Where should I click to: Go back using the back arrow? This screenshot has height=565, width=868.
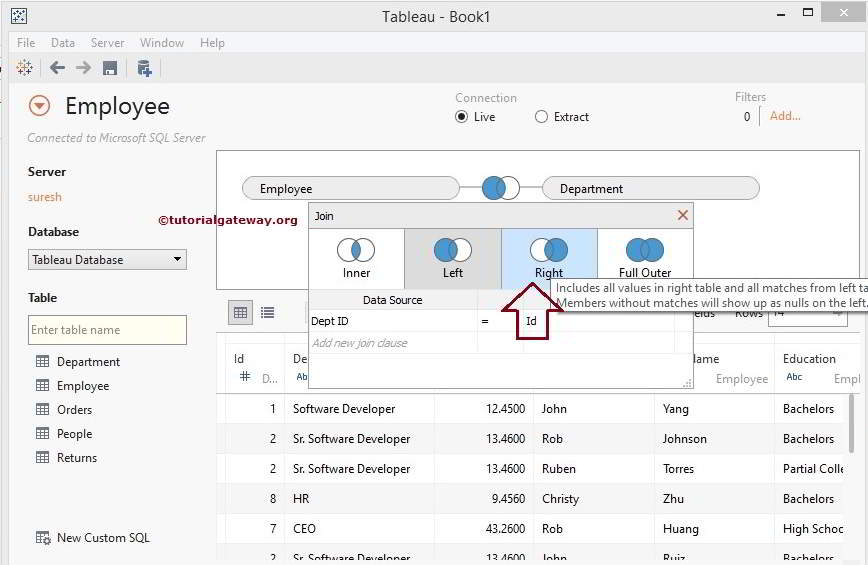(57, 68)
